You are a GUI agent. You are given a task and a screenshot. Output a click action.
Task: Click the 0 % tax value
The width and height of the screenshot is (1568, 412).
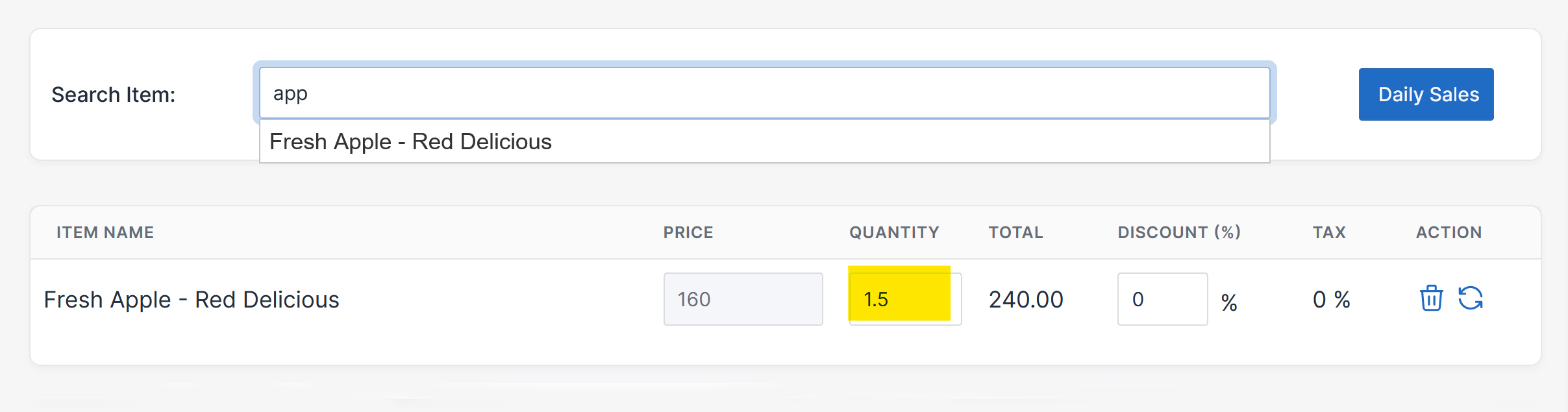(1331, 300)
